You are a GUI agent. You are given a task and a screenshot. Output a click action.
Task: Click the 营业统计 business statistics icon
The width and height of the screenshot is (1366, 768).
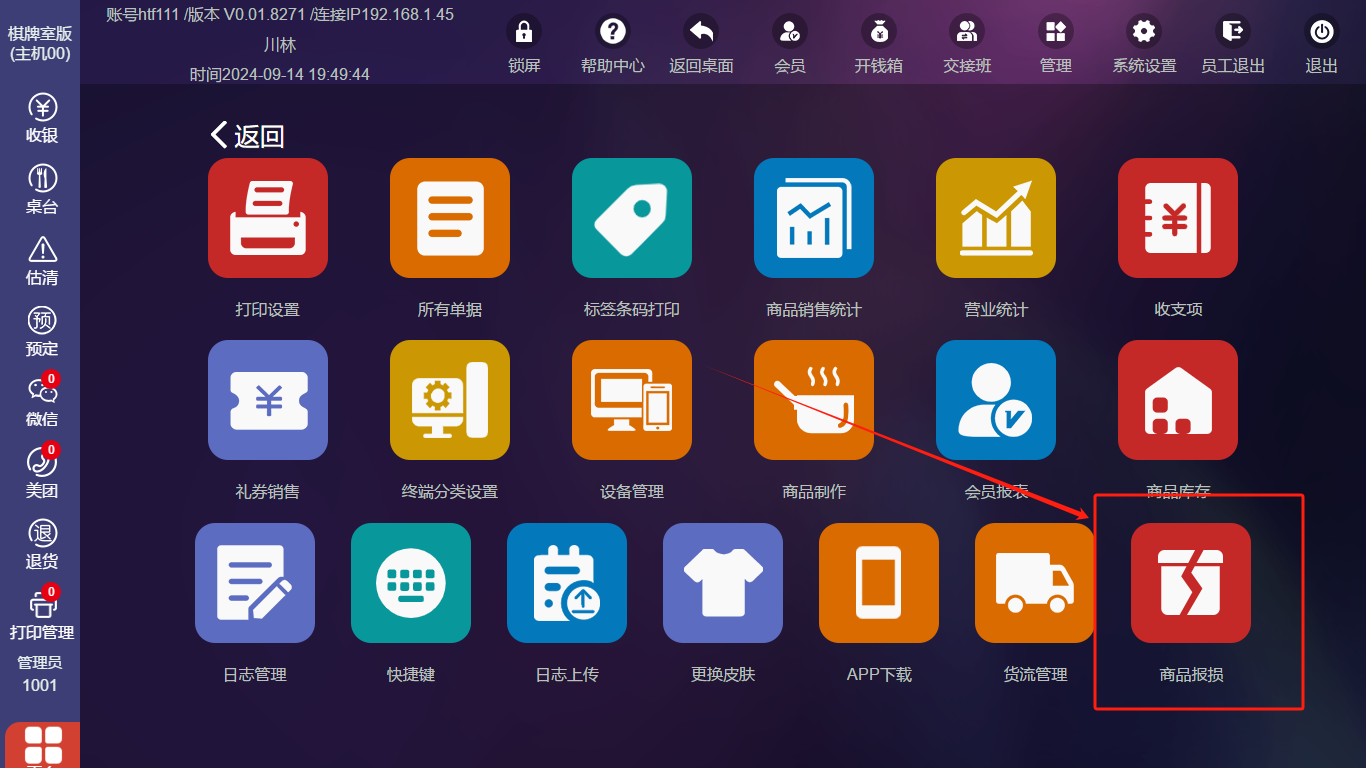pos(996,218)
